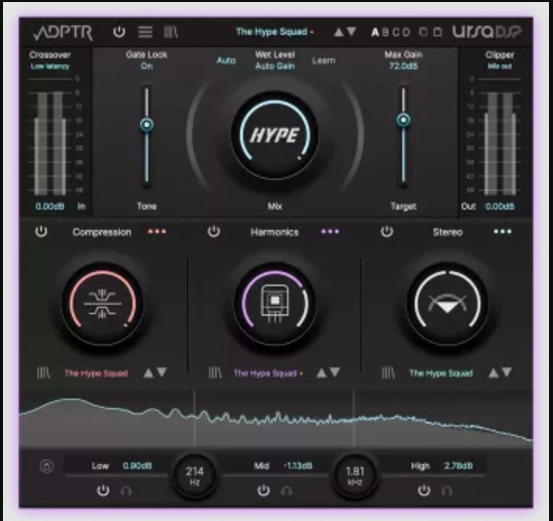This screenshot has width=553, height=521.
Task: Click the second paste-state square icon
Action: pos(438,32)
